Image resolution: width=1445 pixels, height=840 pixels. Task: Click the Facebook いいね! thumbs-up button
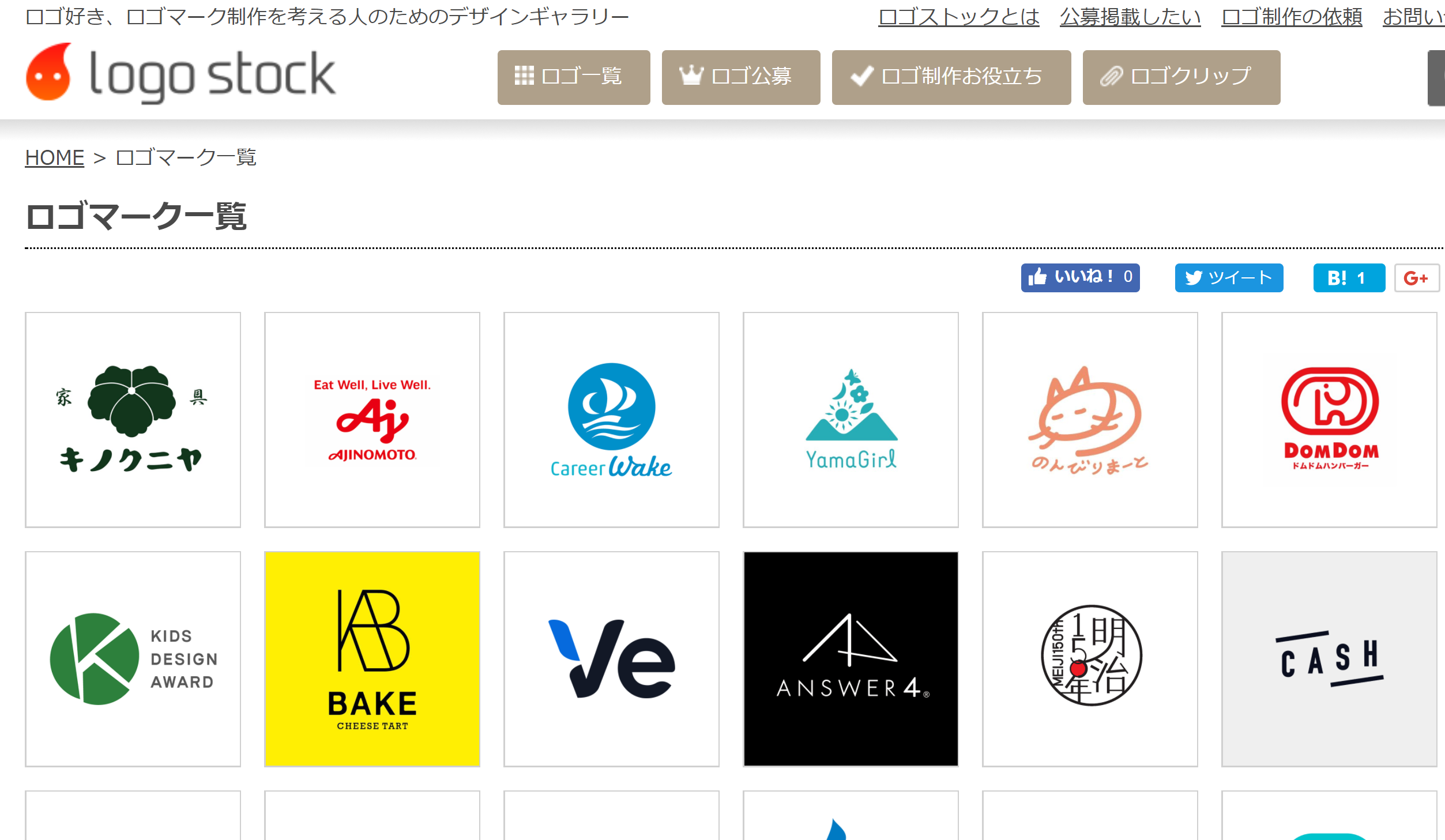pyautogui.click(x=1080, y=278)
